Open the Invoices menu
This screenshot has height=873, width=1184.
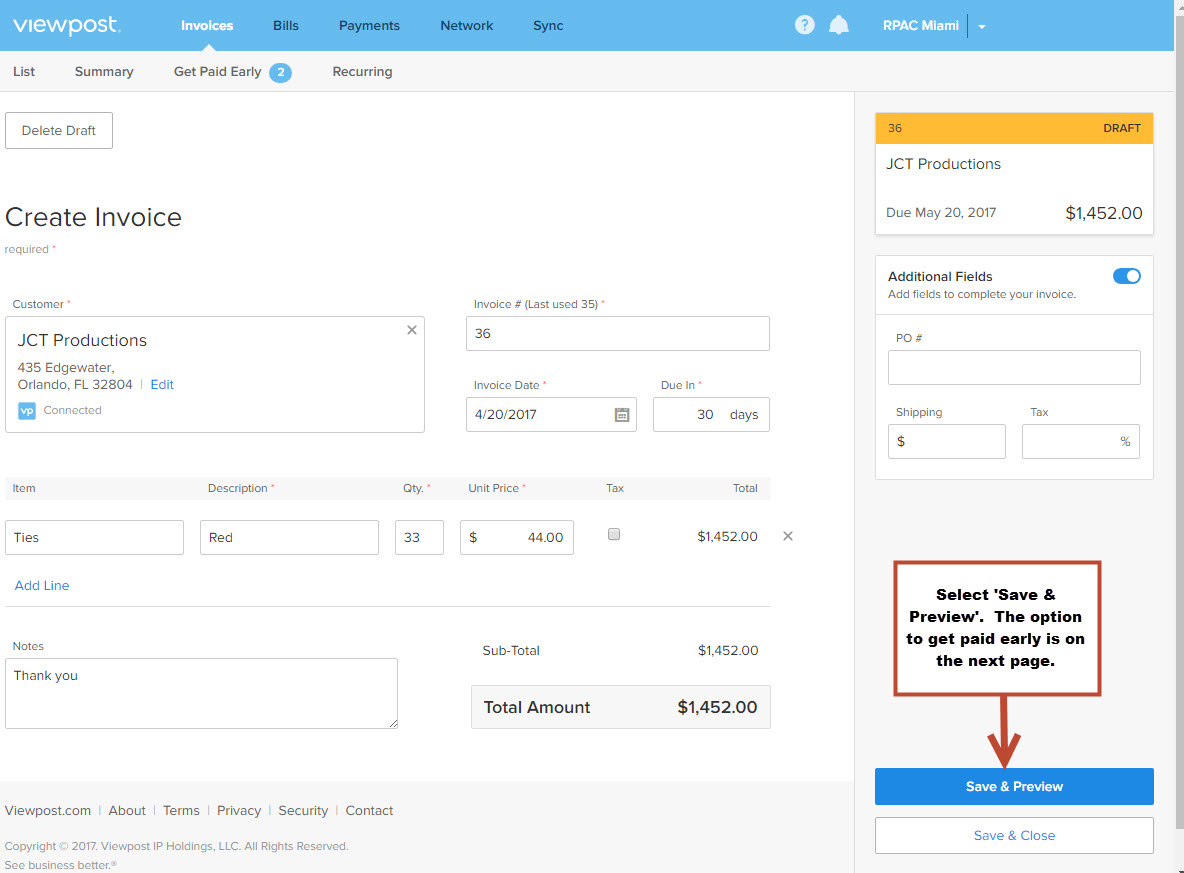pyautogui.click(x=207, y=26)
